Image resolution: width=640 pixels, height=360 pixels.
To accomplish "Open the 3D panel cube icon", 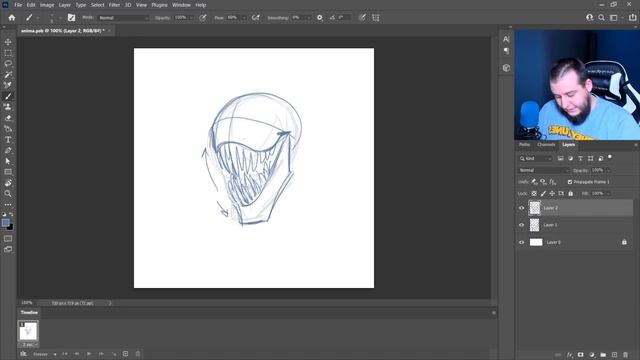I will click(x=506, y=68).
